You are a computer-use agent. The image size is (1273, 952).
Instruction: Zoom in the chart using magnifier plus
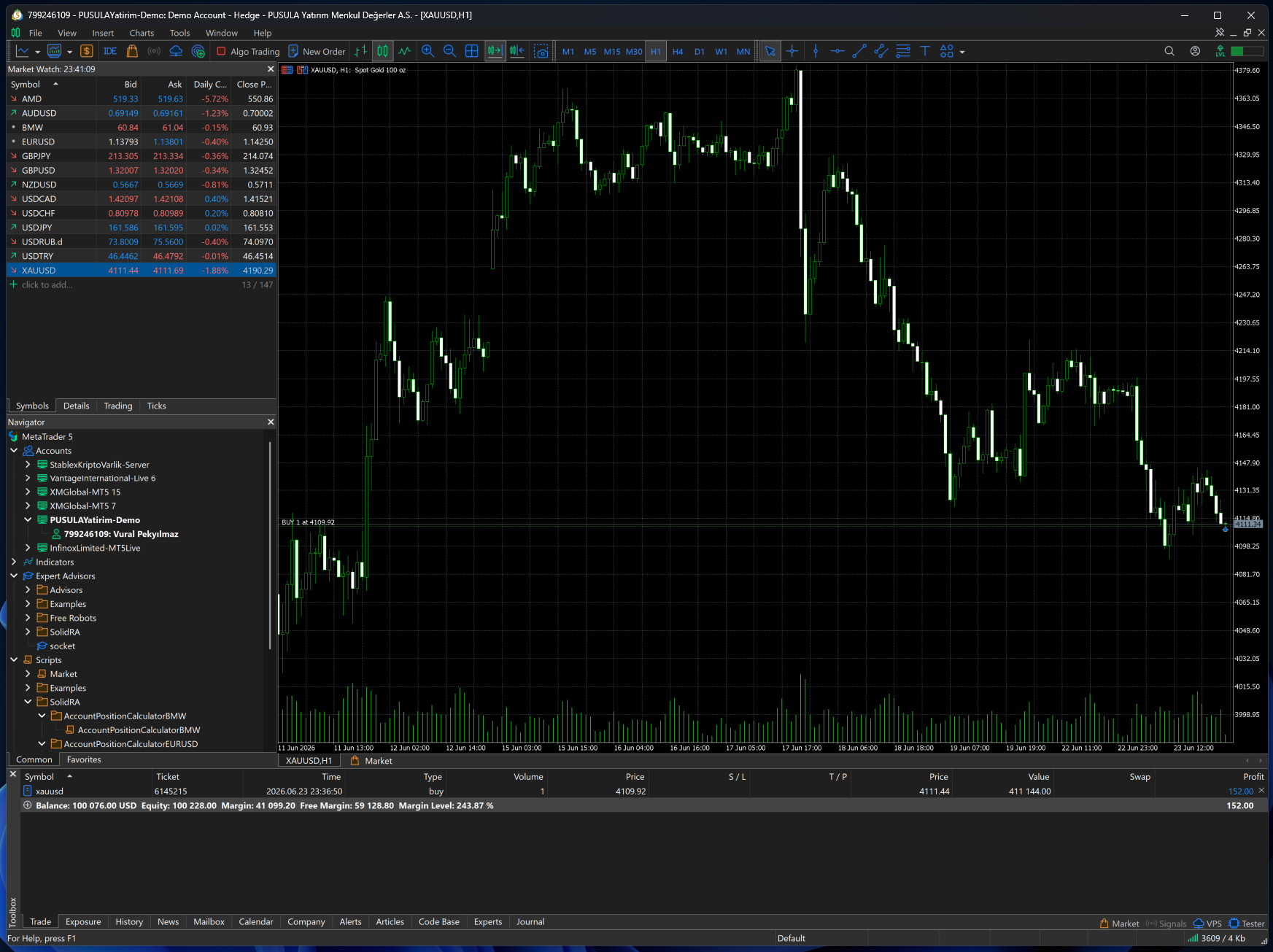pos(428,51)
